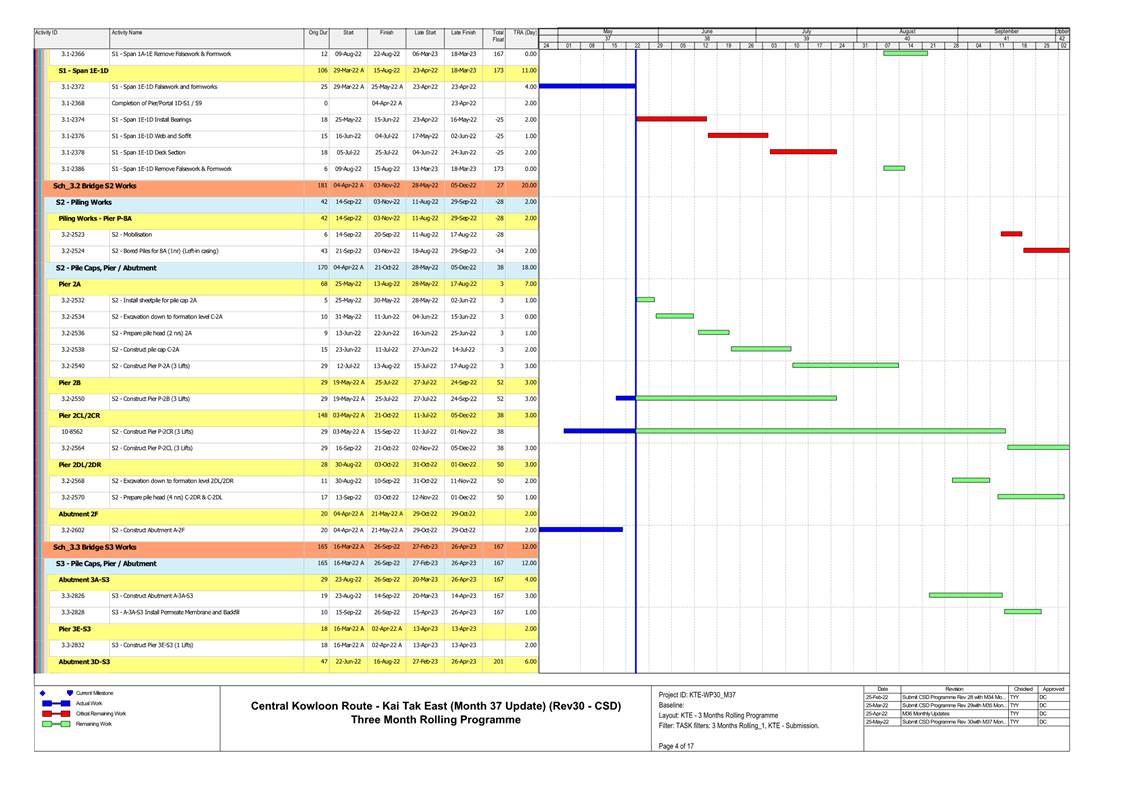Screen dimensions: 1134x800
Task: Collapse the Pier 2A group row
Action: pyautogui.click(x=70, y=284)
